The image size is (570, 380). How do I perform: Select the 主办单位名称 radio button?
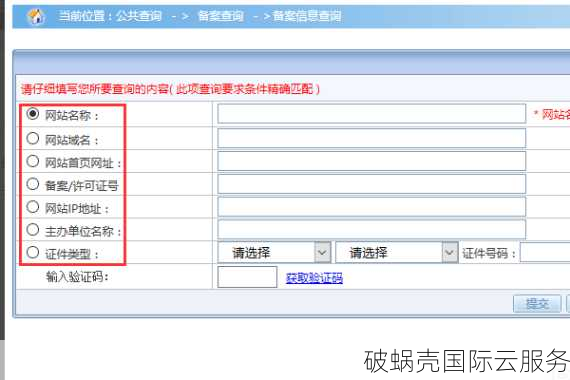pyautogui.click(x=33, y=229)
